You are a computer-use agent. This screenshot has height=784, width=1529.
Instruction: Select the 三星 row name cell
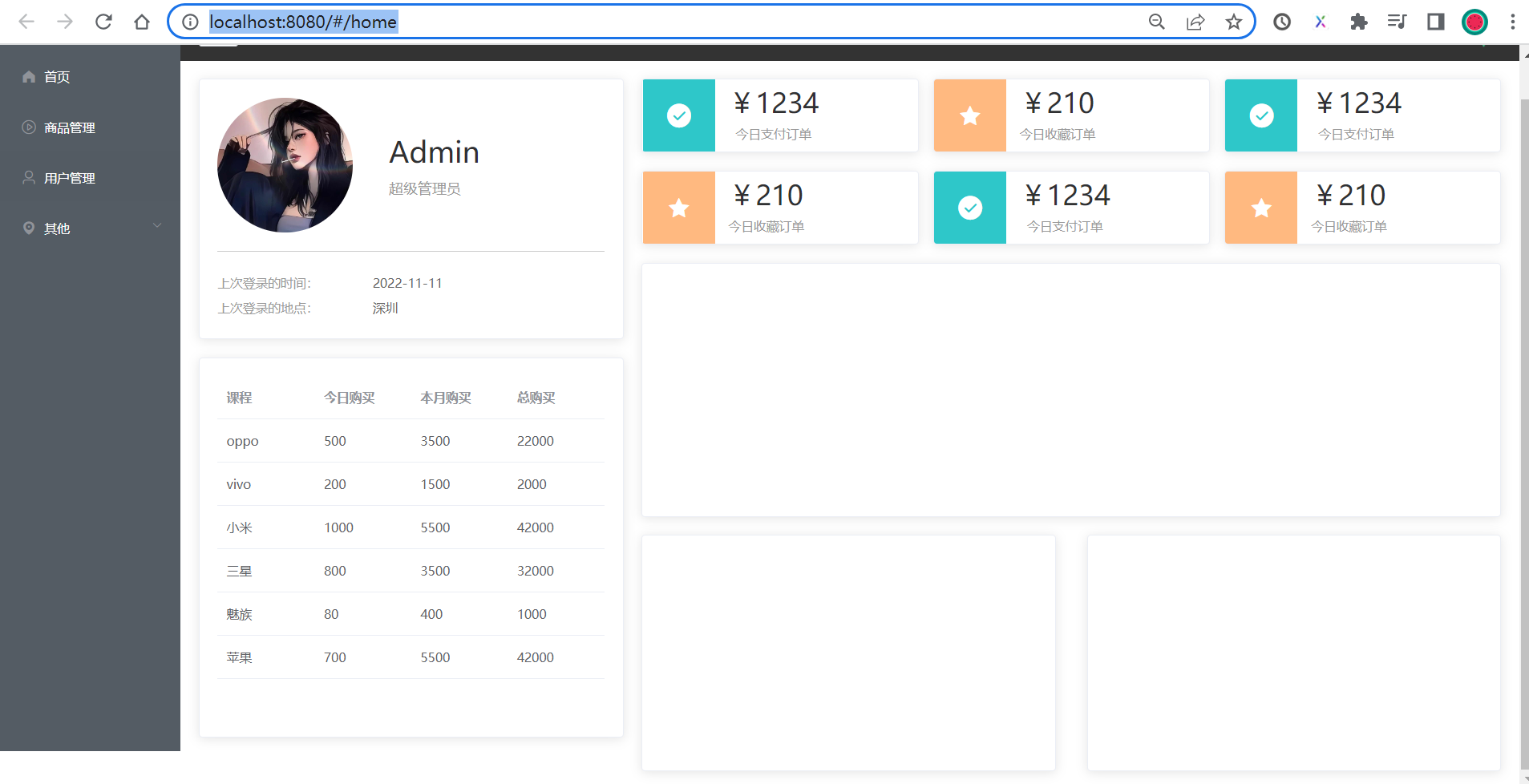point(239,571)
